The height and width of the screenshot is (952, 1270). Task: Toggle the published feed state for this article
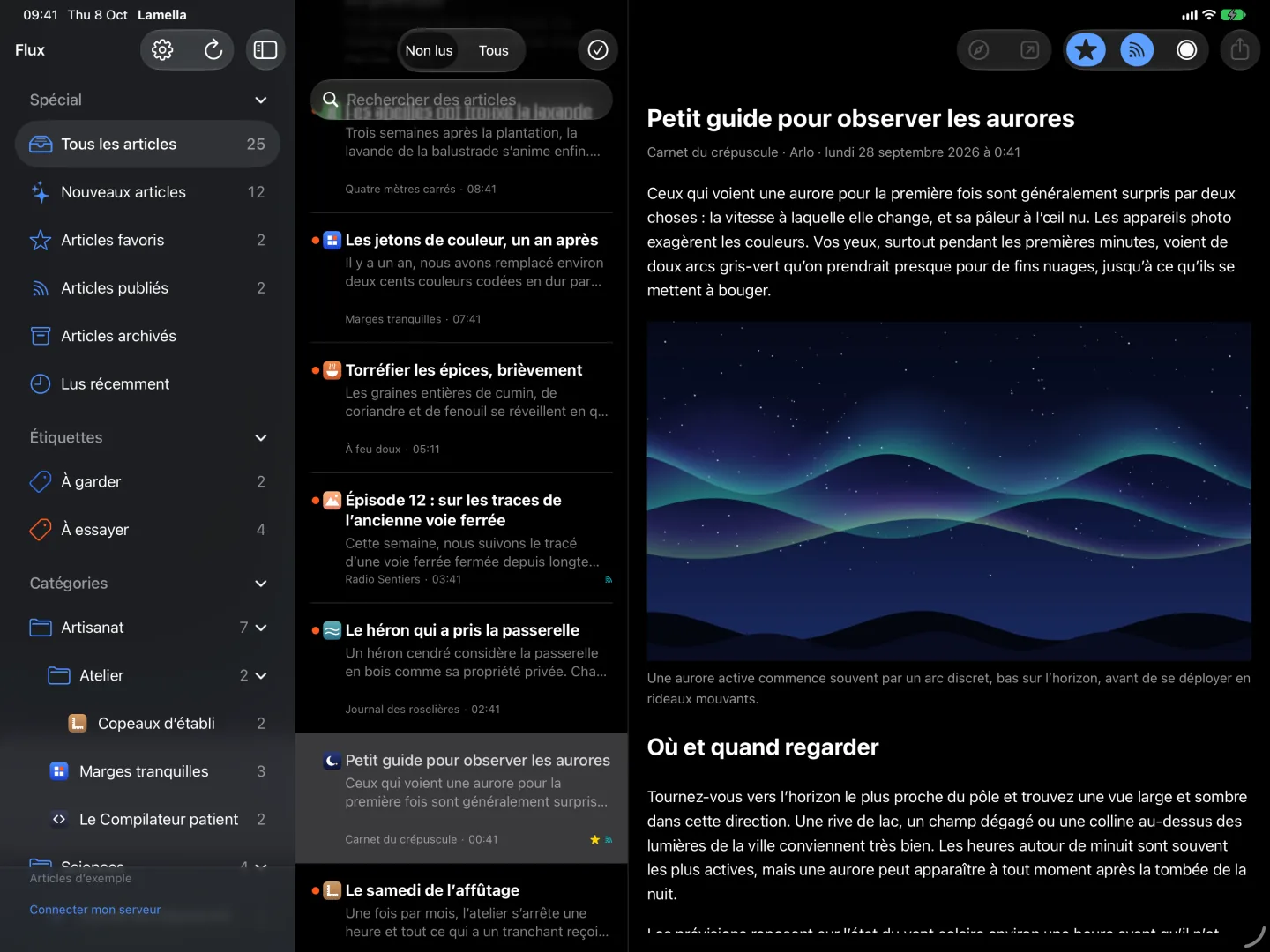point(1137,50)
